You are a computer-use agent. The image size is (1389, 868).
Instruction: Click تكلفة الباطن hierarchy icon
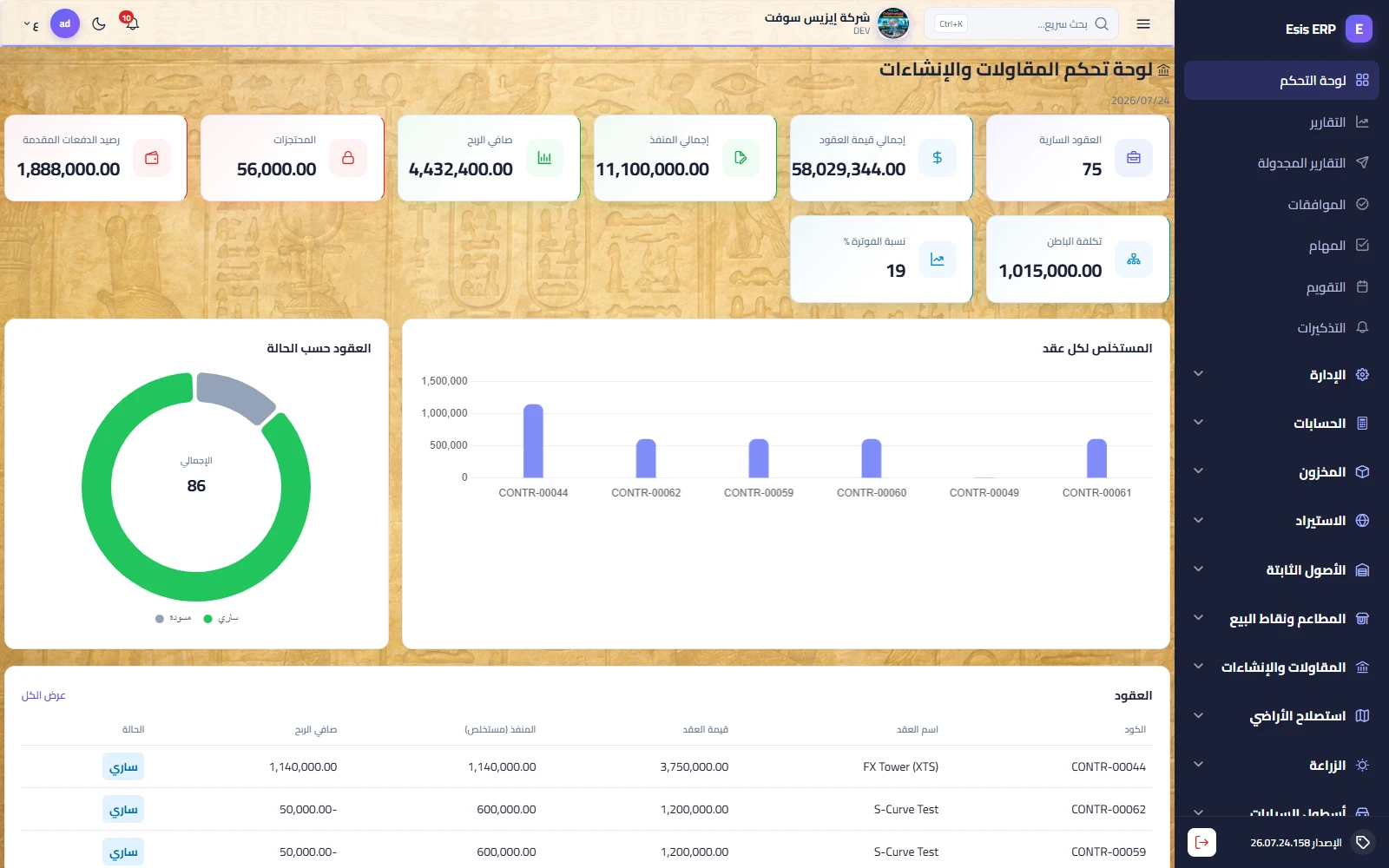[x=1134, y=260]
